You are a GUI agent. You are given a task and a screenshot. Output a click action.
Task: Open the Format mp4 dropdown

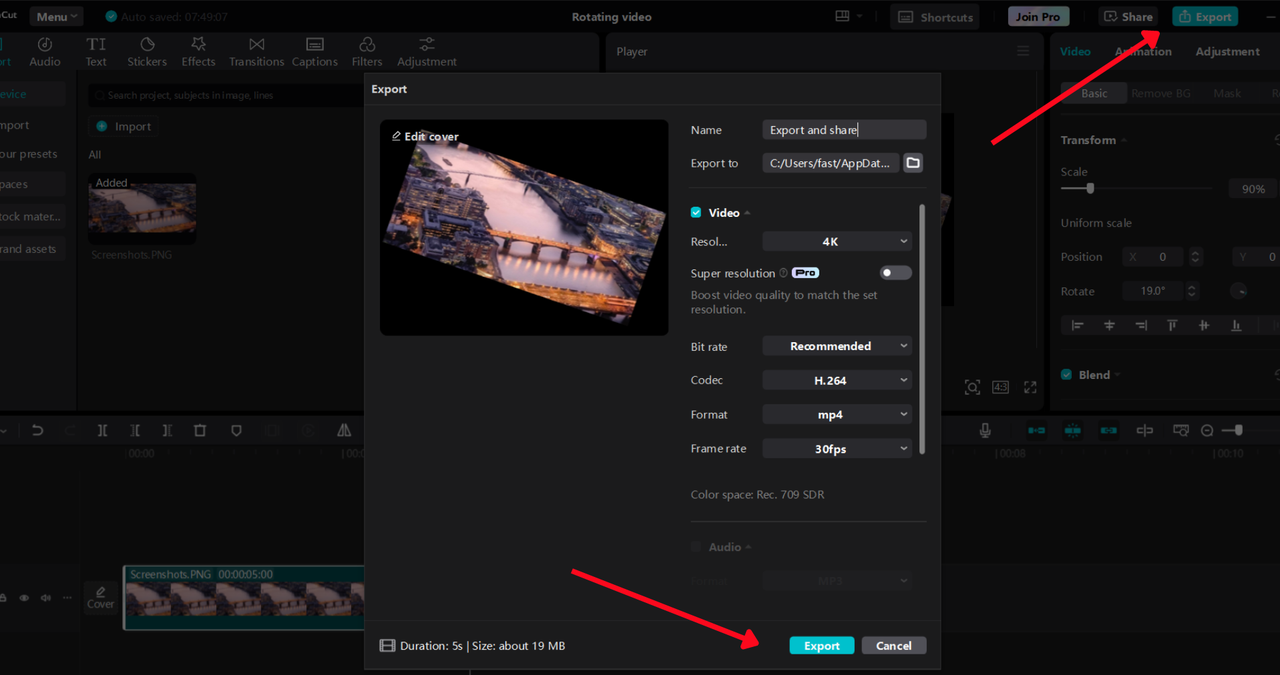pos(837,414)
